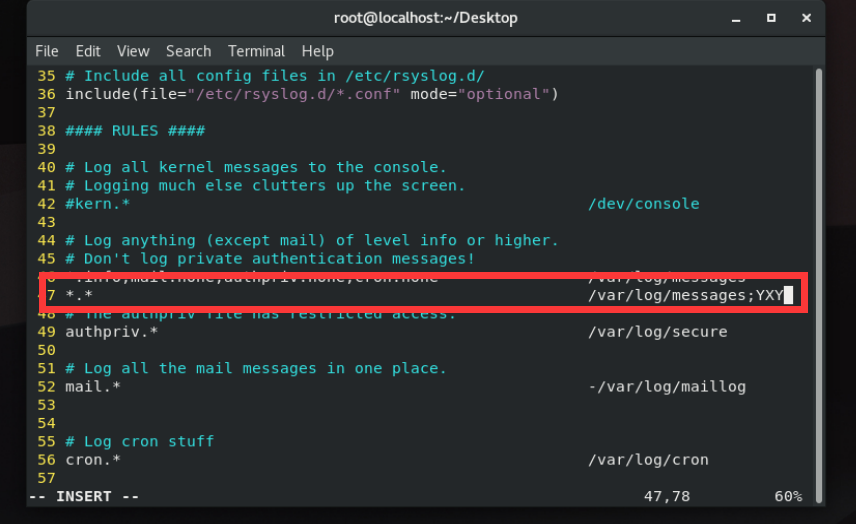Viewport: 856px width, 524px height.
Task: Open the File menu
Action: coord(46,51)
